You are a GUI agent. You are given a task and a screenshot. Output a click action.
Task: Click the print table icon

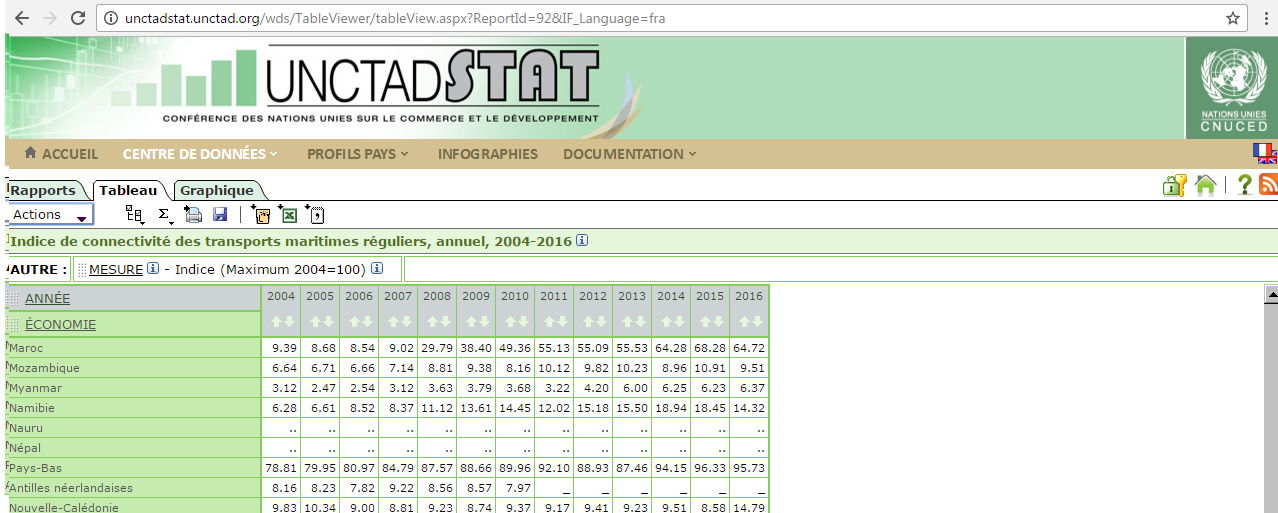pyautogui.click(x=194, y=214)
